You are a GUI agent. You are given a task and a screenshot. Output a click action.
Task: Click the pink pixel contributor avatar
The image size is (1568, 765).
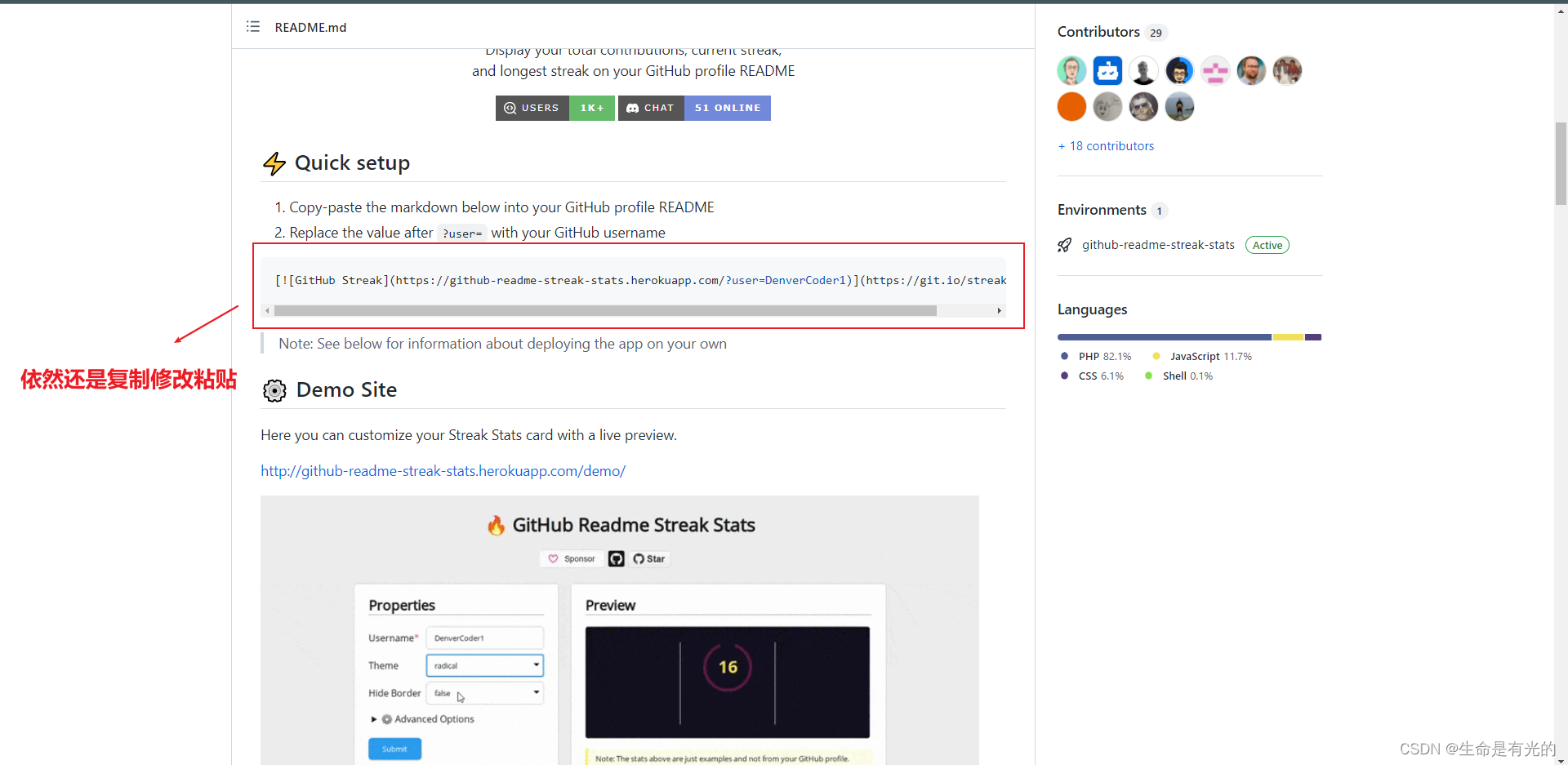coord(1215,71)
